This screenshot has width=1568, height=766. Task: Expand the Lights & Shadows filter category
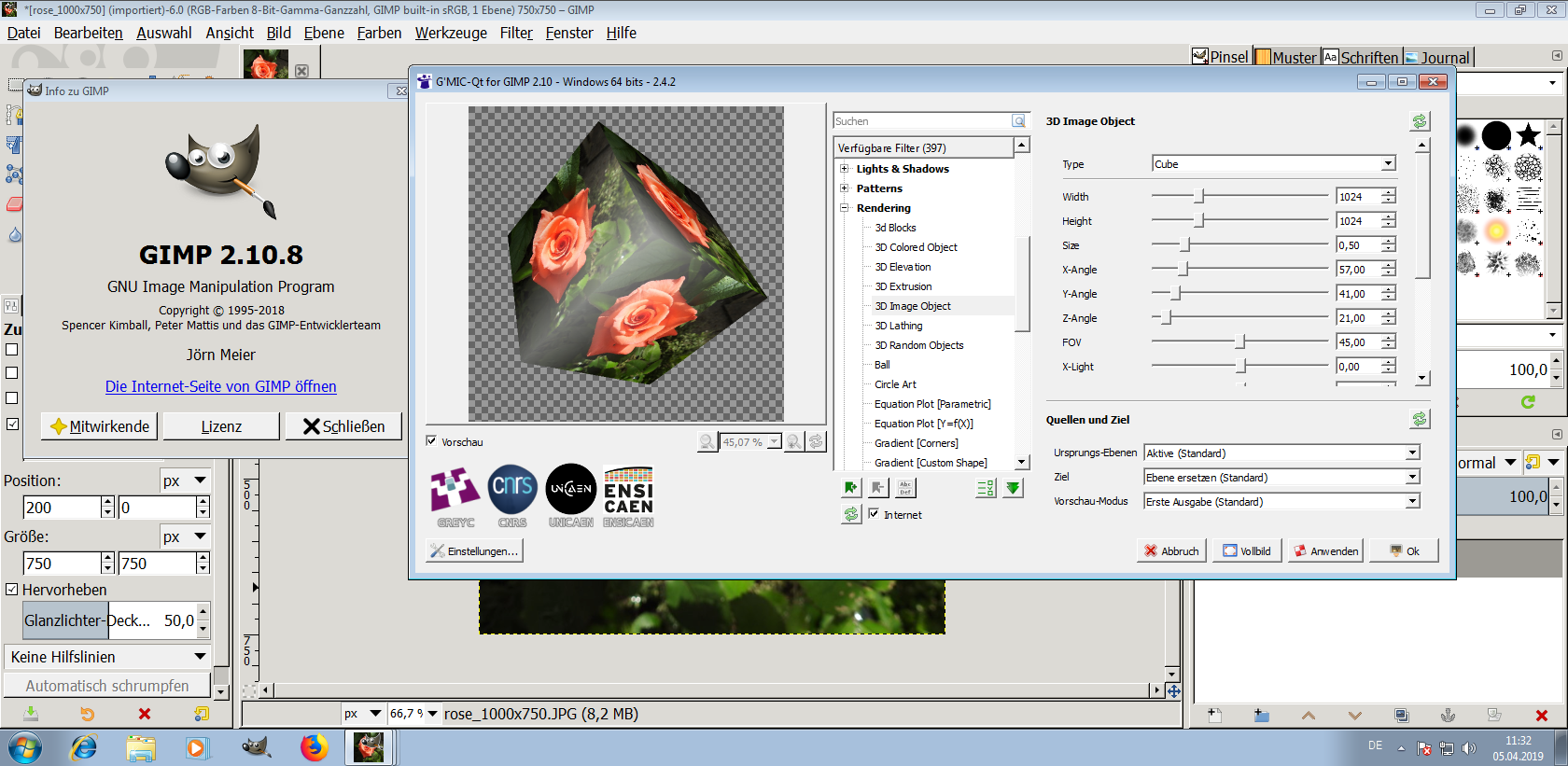(845, 169)
